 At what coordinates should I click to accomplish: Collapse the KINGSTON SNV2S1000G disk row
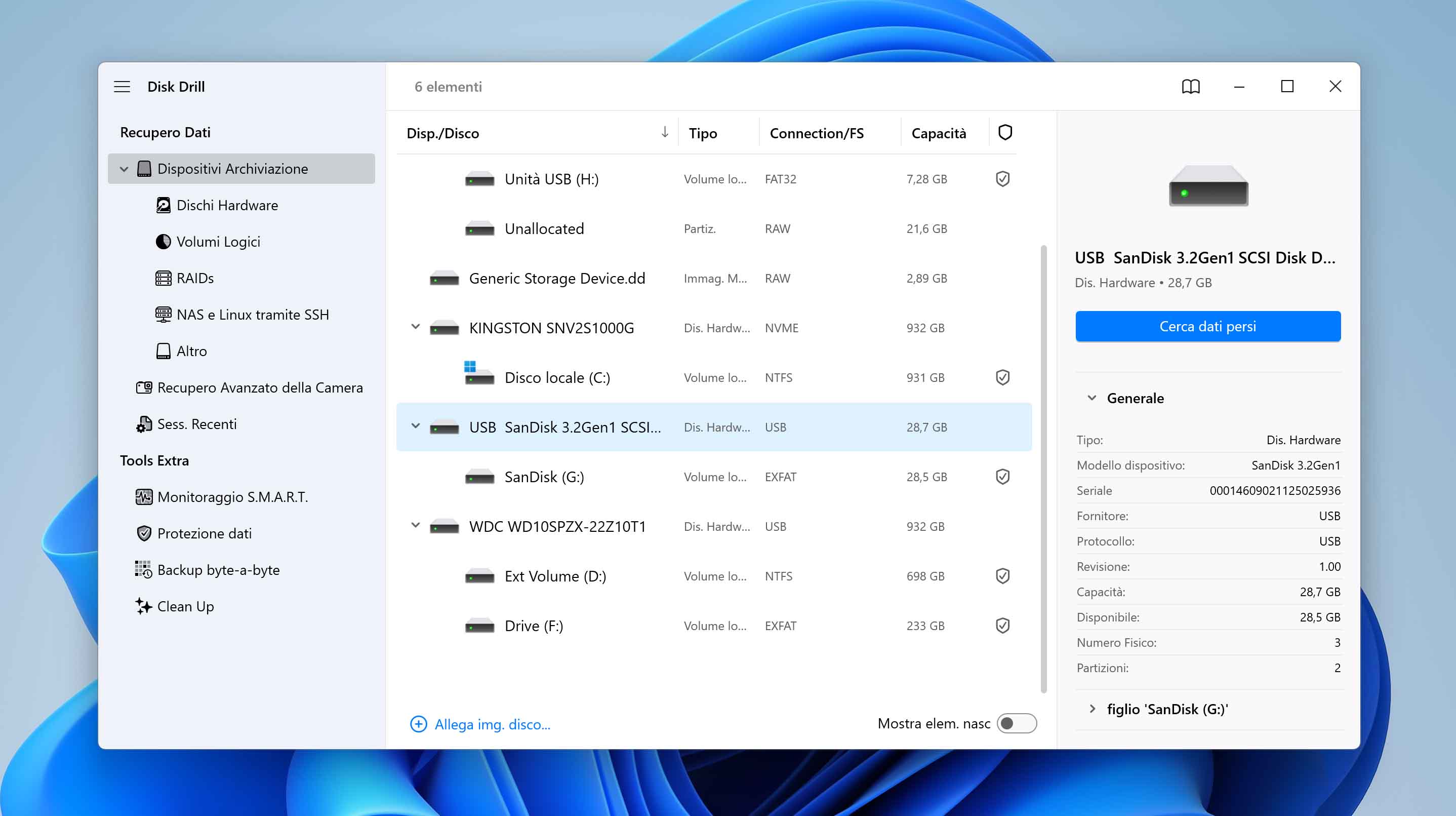click(416, 327)
